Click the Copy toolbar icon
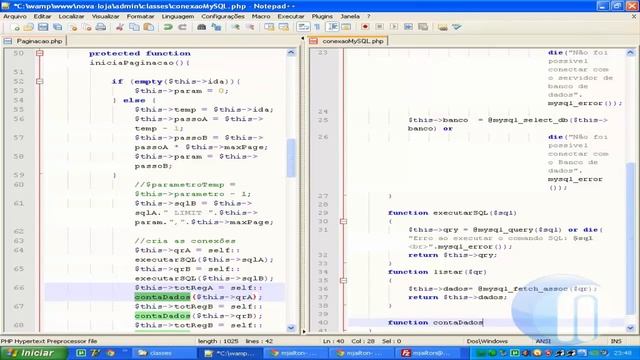 pos(134,27)
